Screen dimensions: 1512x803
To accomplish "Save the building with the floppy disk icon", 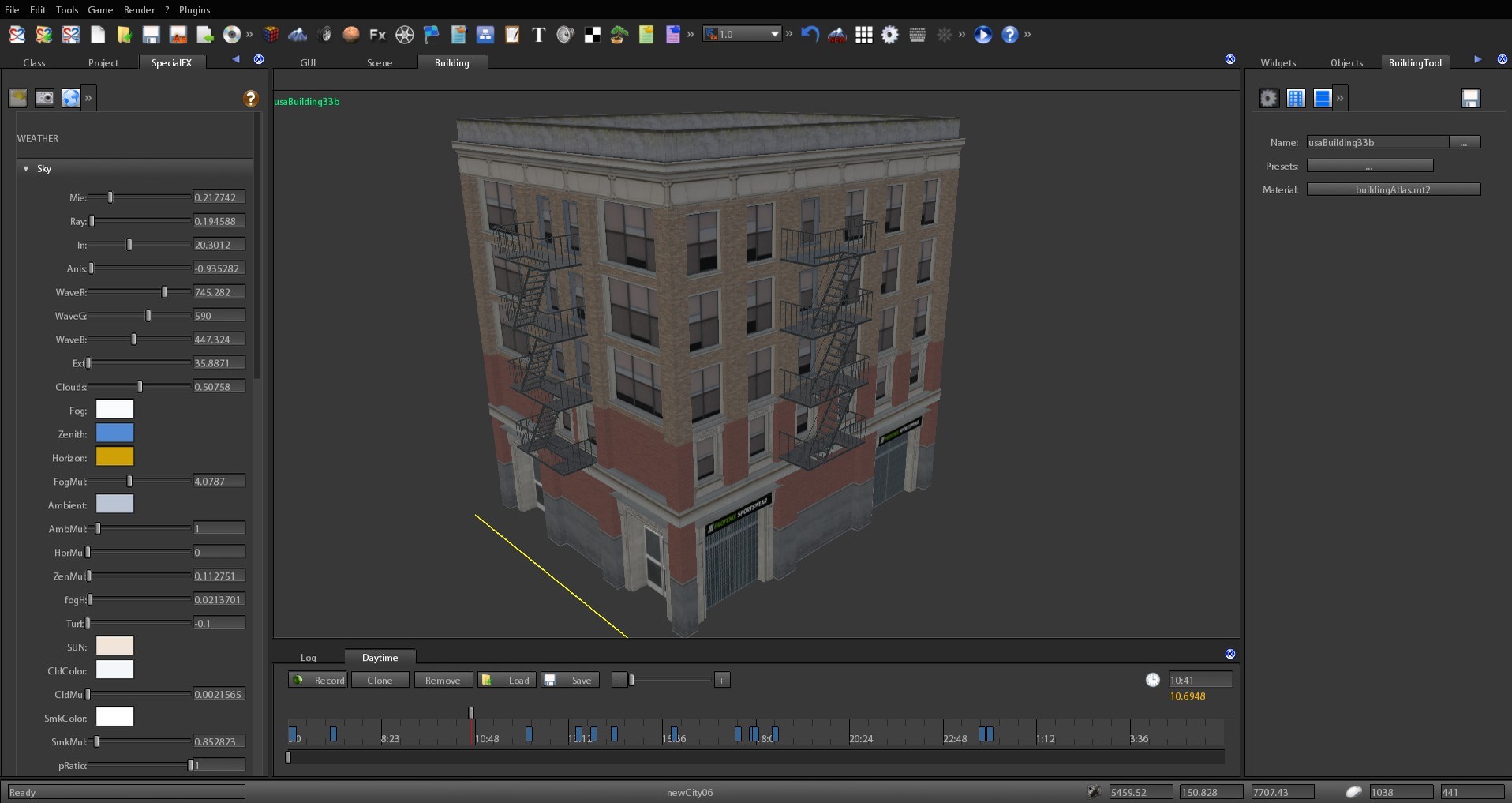I will 1471,98.
